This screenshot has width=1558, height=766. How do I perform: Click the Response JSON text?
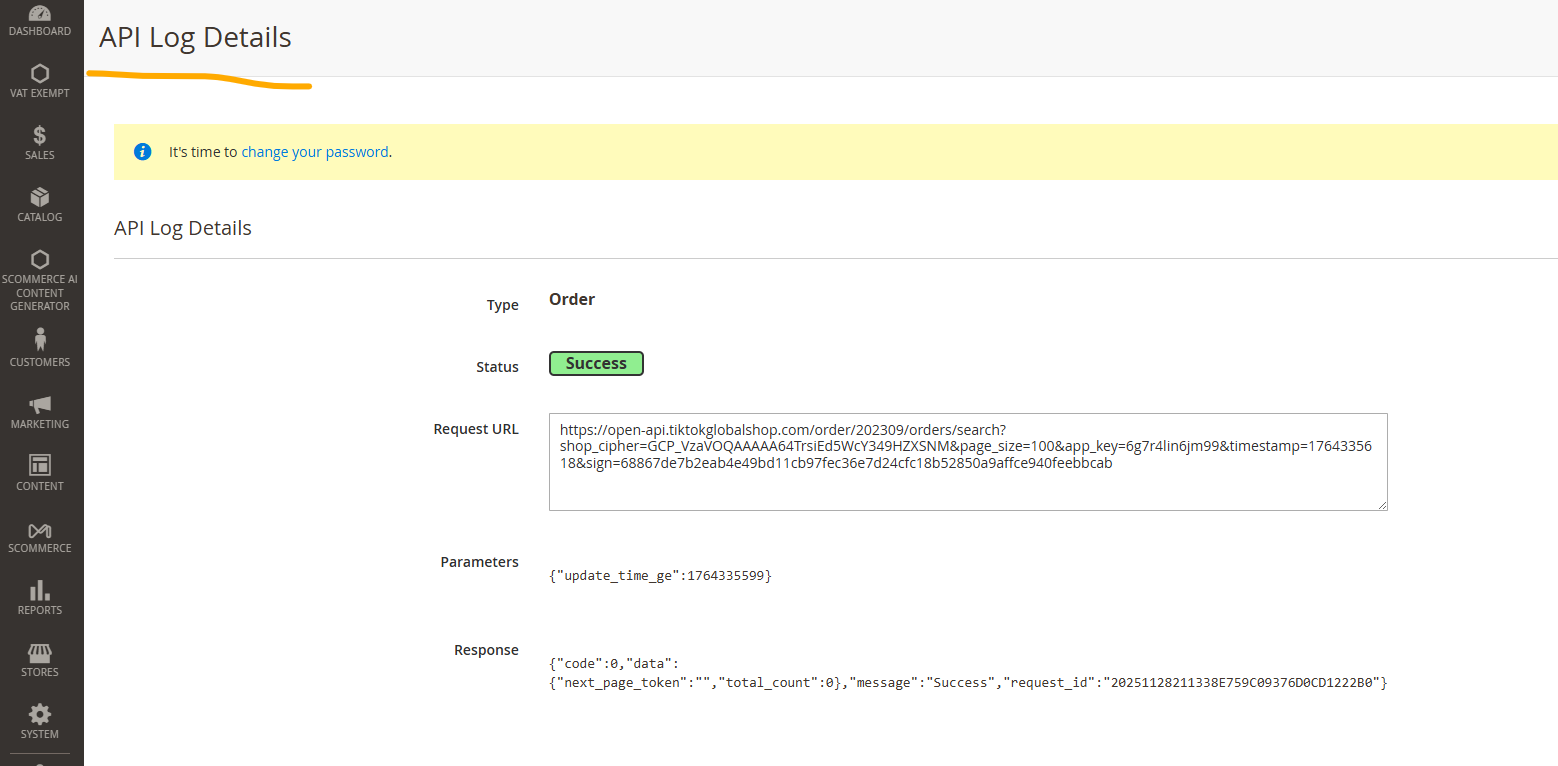click(967, 673)
